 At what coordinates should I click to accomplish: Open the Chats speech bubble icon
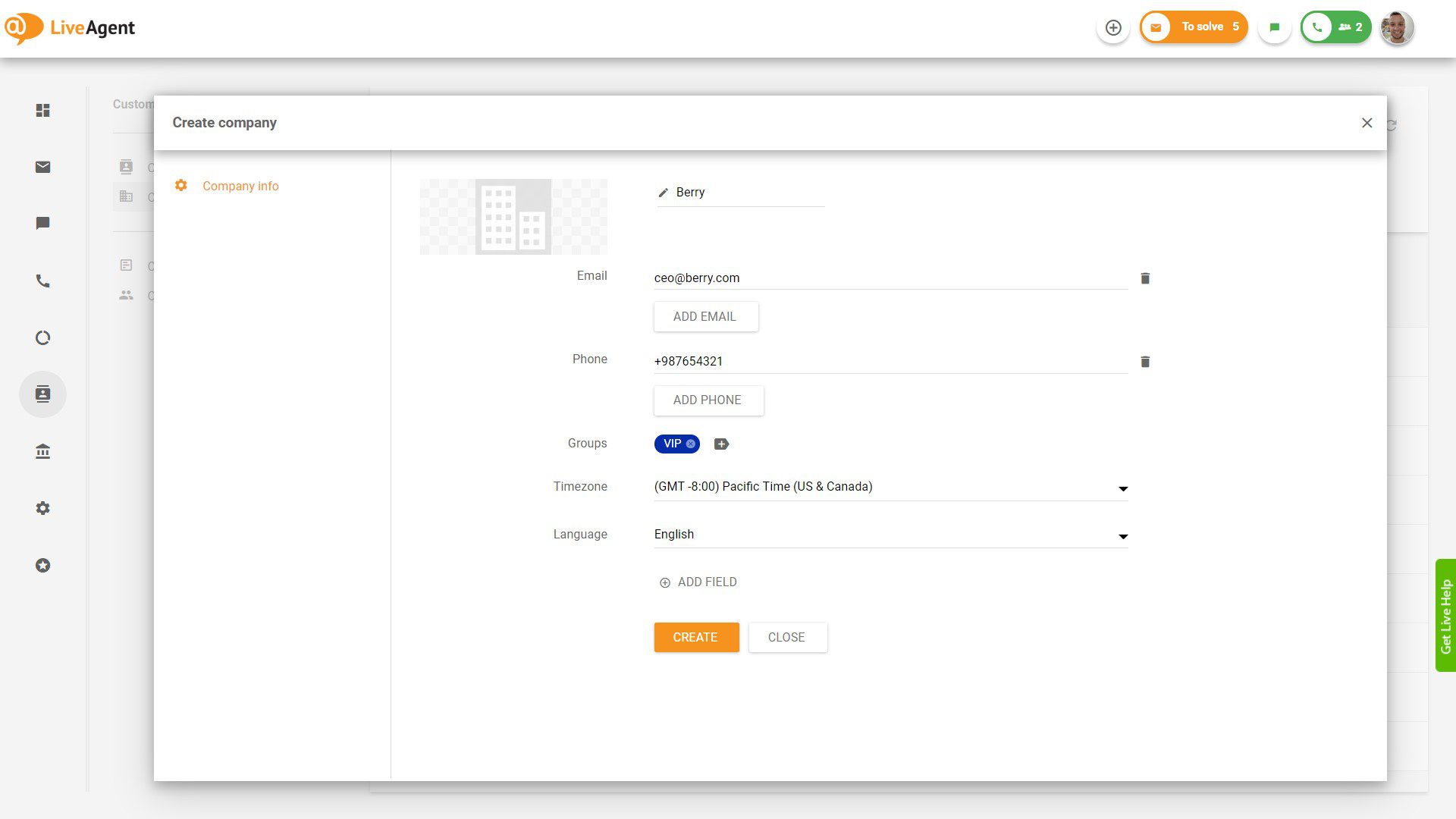pyautogui.click(x=43, y=223)
